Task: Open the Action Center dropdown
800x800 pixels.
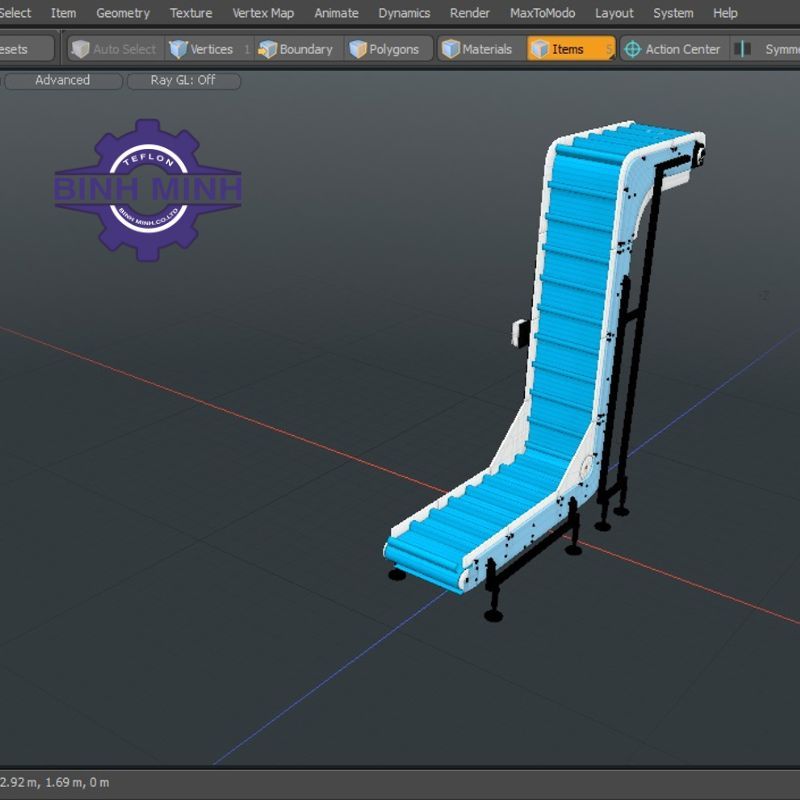Action: [x=682, y=49]
